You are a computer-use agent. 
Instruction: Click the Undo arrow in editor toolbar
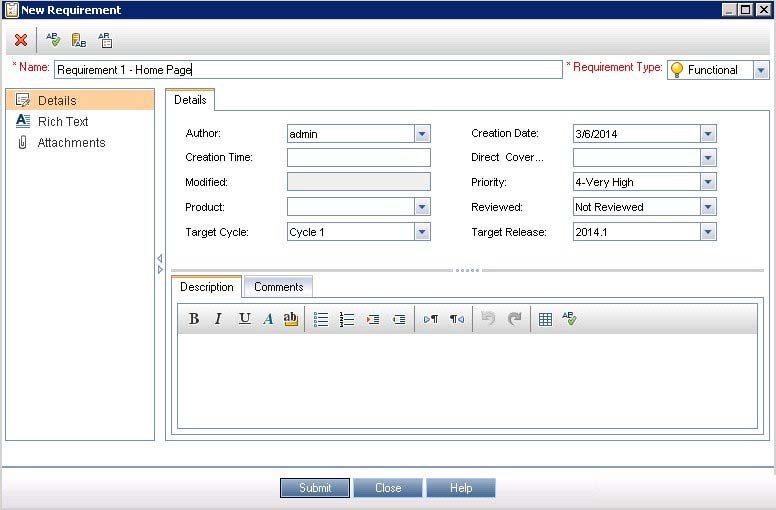point(488,319)
